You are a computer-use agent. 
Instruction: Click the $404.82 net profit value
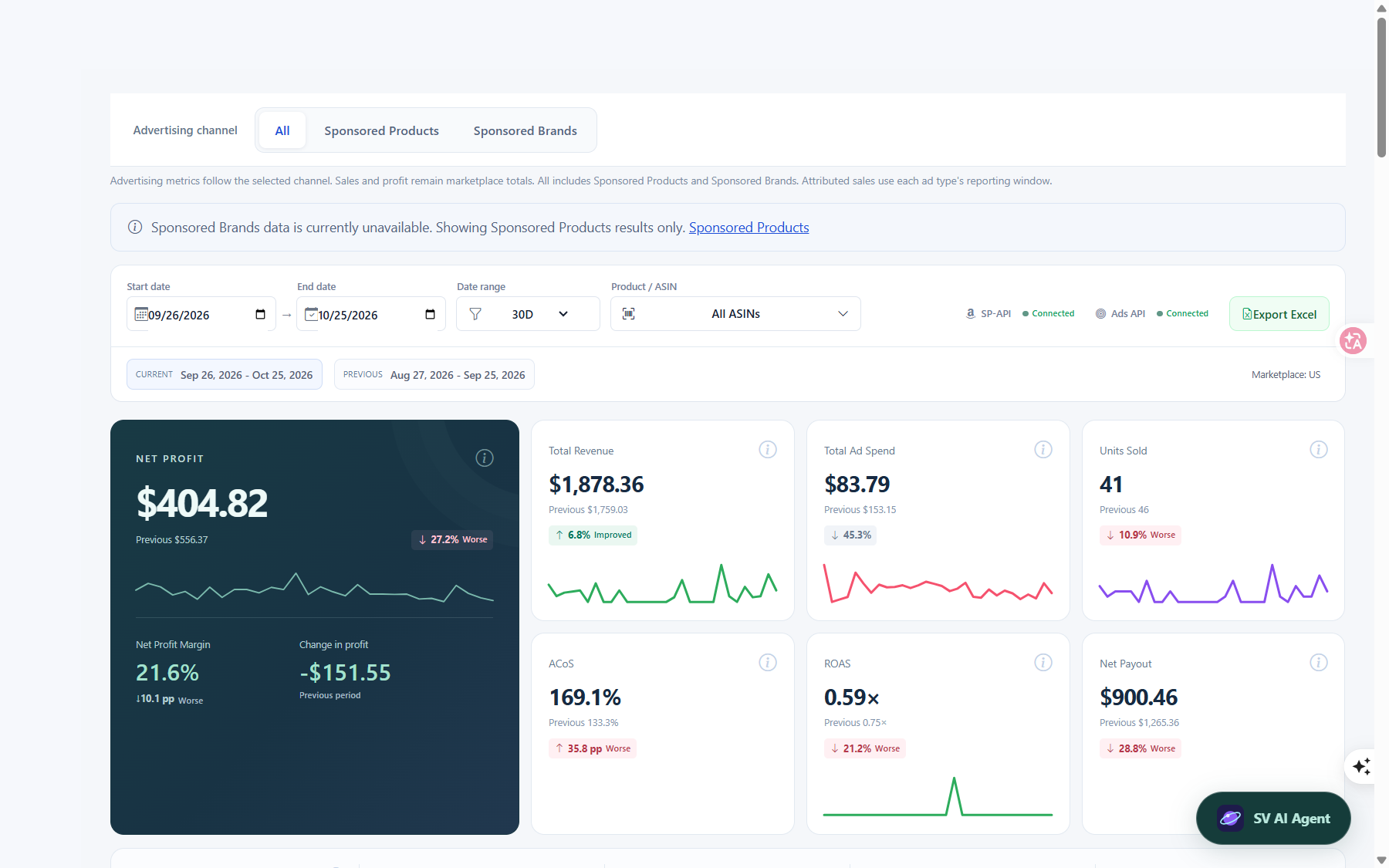click(x=202, y=503)
